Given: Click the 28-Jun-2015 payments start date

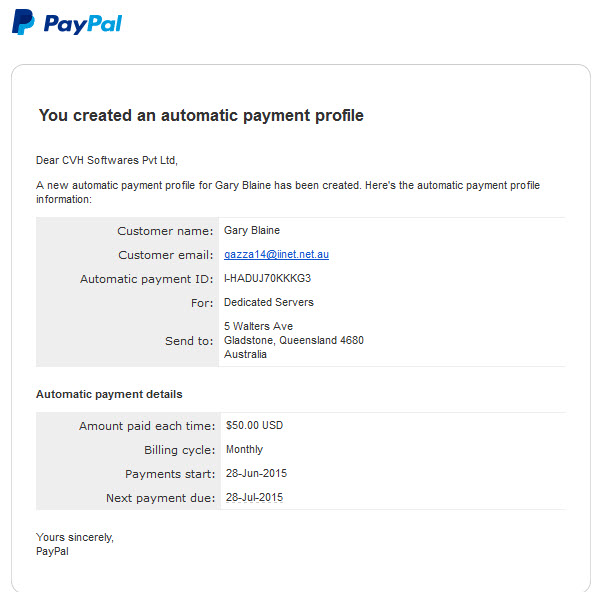Looking at the screenshot, I should coord(256,473).
